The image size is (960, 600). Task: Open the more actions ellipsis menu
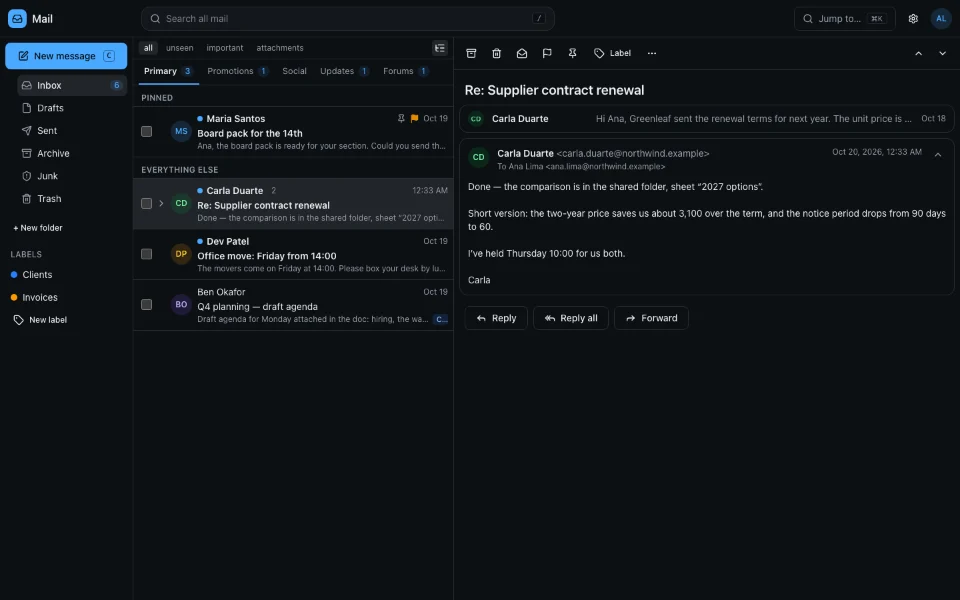(652, 53)
